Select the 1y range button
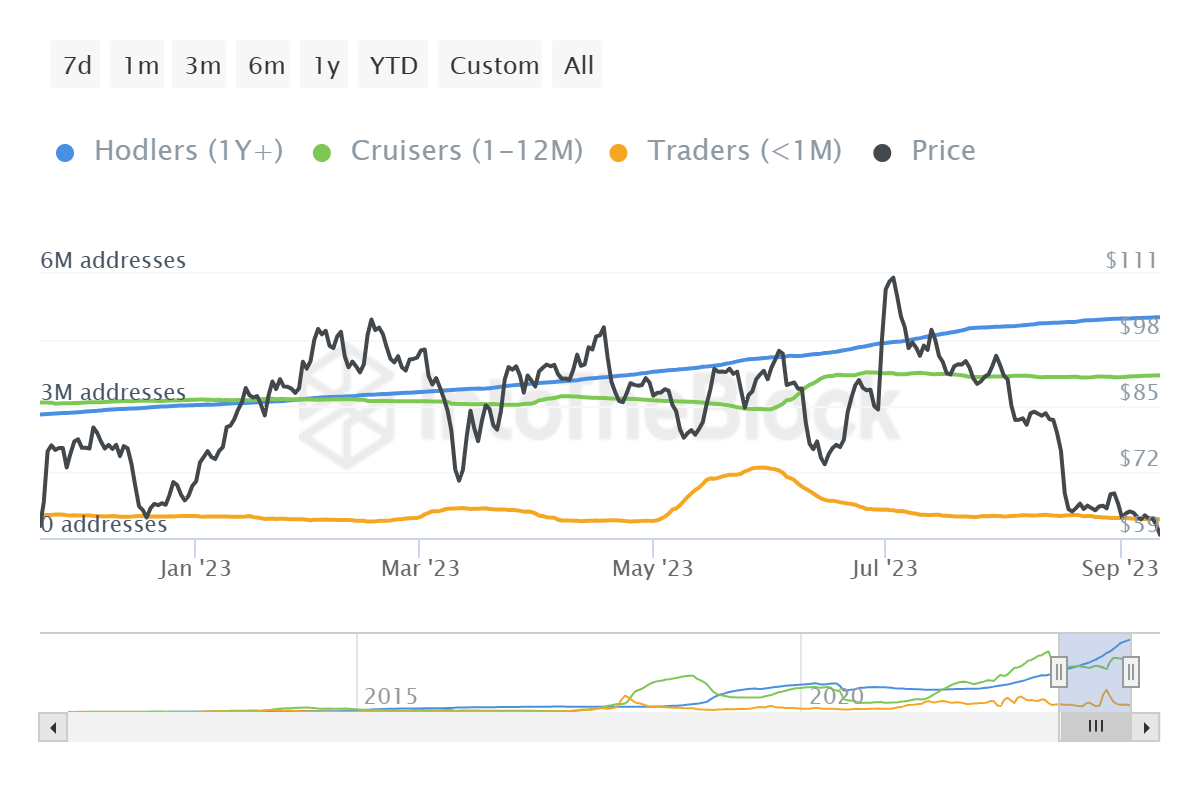 (326, 66)
